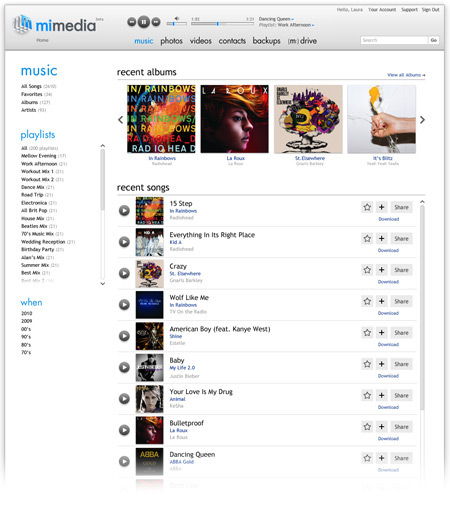Star the song Wolf Like Me
This screenshot has width=450, height=515.
click(367, 301)
